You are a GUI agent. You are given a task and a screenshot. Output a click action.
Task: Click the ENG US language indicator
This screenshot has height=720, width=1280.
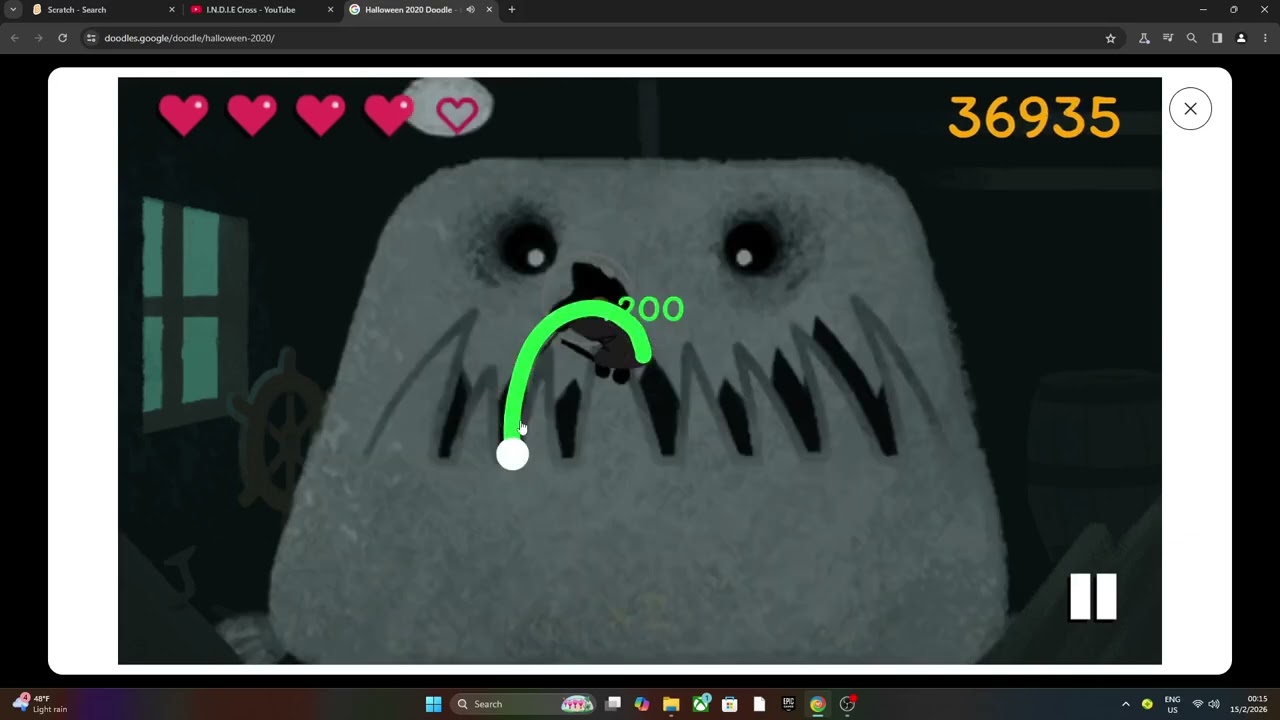pyautogui.click(x=1172, y=704)
